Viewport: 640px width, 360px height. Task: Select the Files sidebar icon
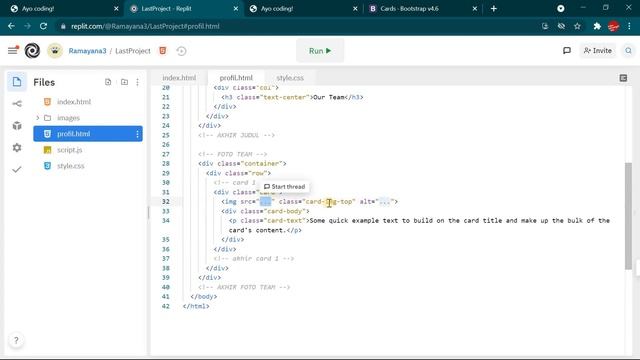click(x=17, y=82)
